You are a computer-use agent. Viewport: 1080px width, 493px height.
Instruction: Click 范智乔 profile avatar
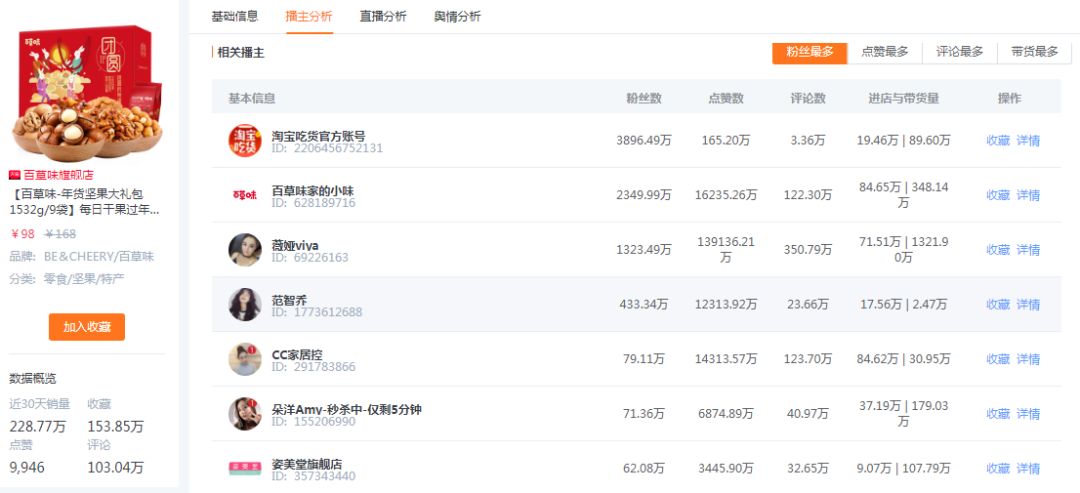[245, 304]
